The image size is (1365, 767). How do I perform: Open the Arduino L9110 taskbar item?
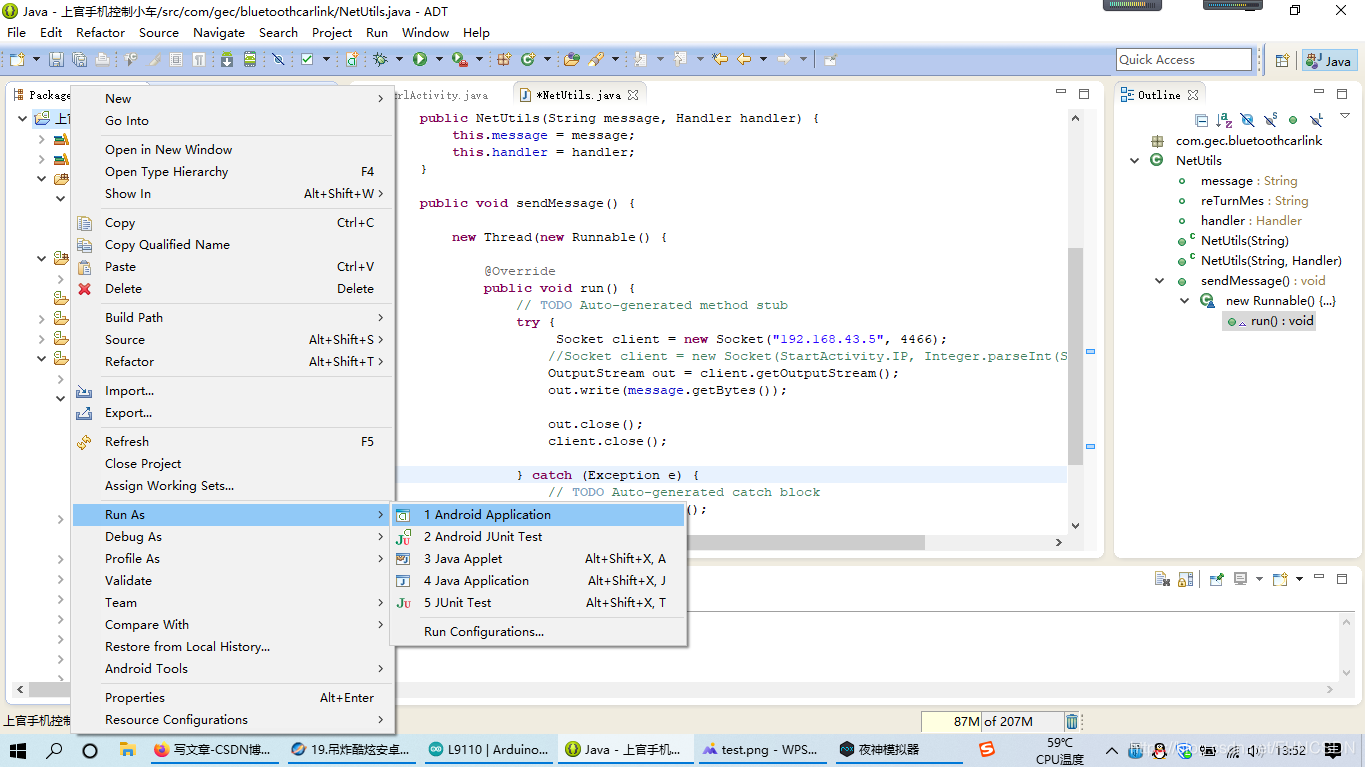(488, 749)
